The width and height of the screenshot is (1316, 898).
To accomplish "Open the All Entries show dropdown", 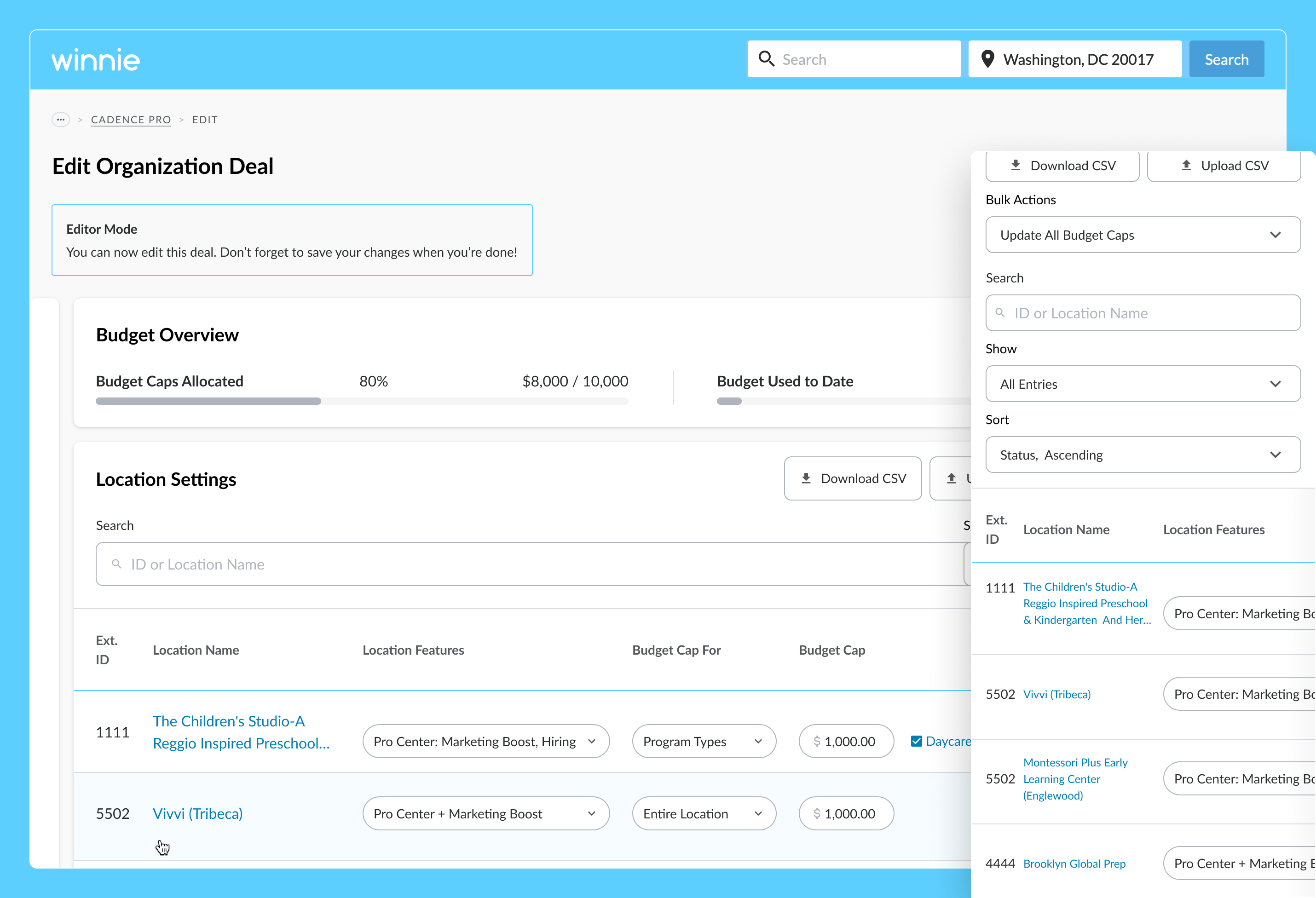I will pyautogui.click(x=1143, y=384).
